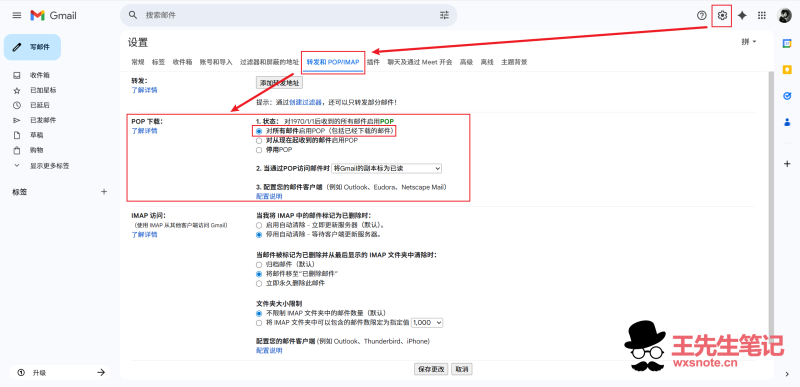Switch to 主题背景 tab
The image size is (800, 387).
(514, 62)
